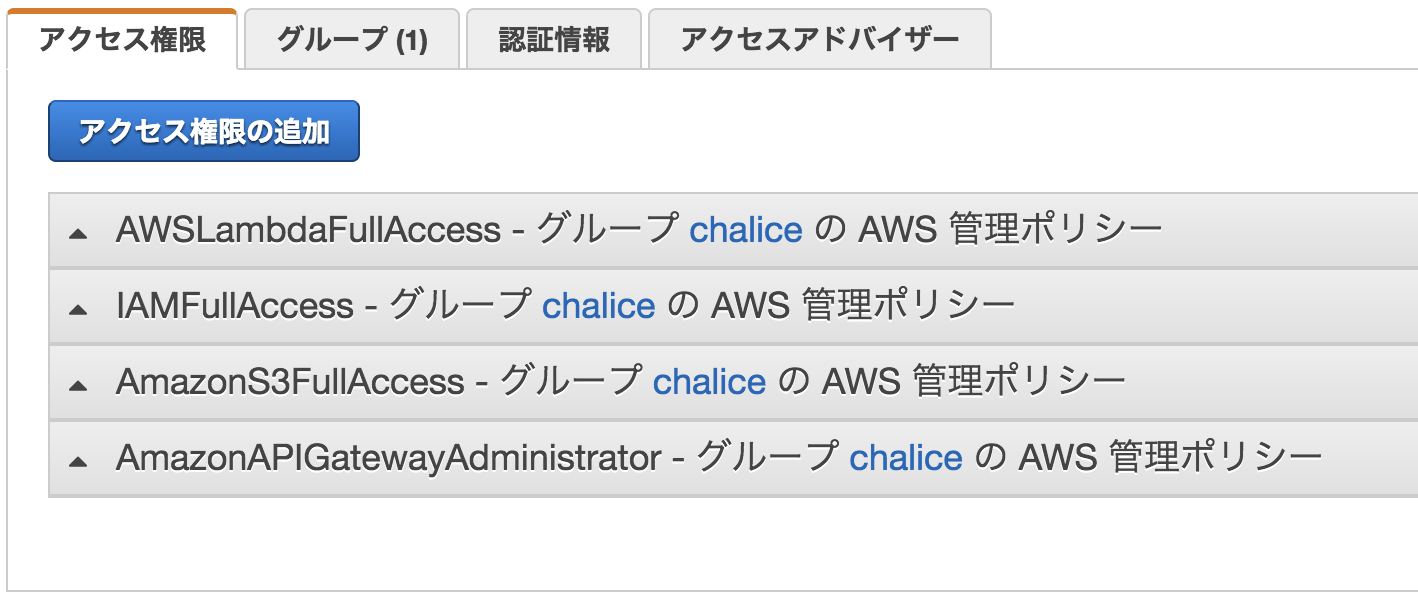Open the chalice link in AmazonS3FullAccess row
1418x600 pixels.
(710, 382)
